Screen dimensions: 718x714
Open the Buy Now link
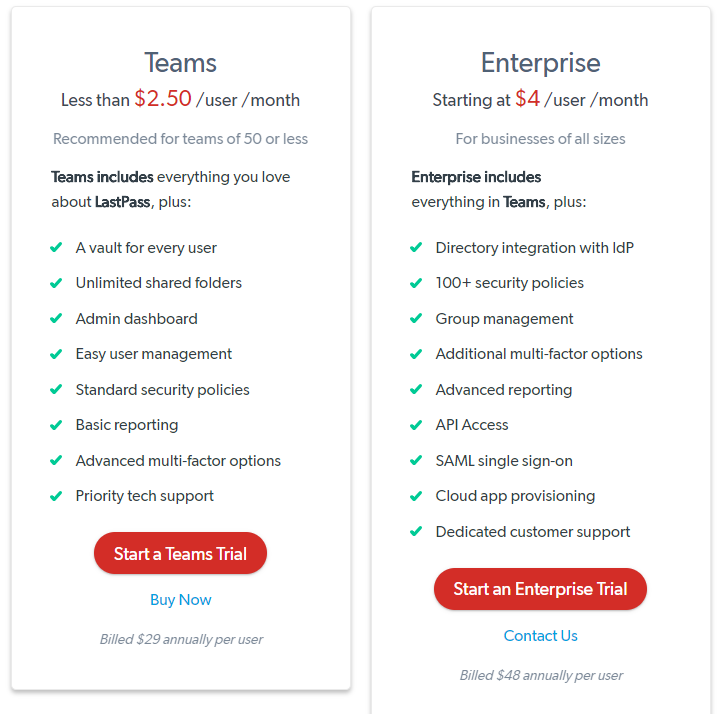pos(181,600)
